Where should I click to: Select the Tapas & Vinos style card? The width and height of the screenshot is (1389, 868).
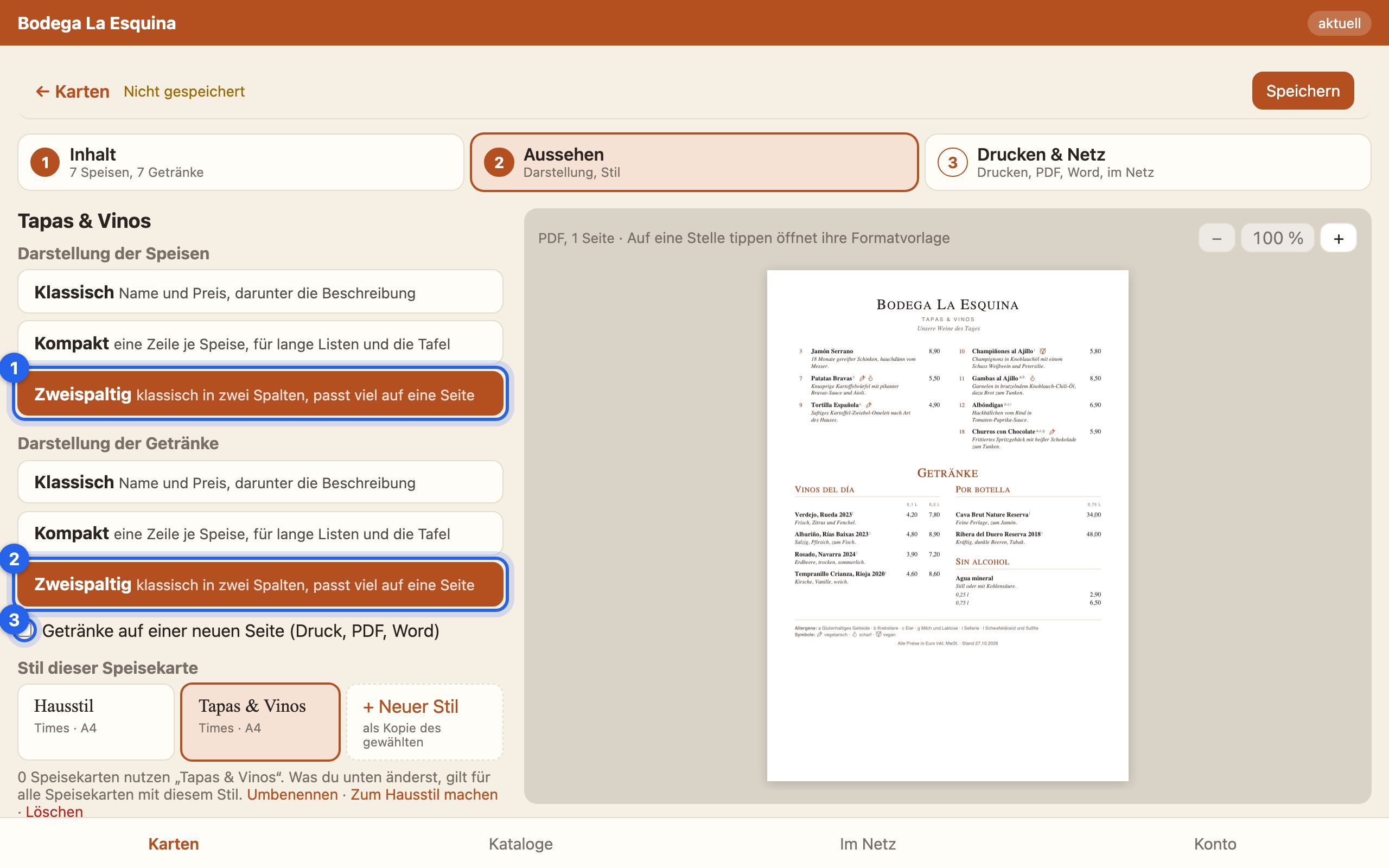point(260,722)
